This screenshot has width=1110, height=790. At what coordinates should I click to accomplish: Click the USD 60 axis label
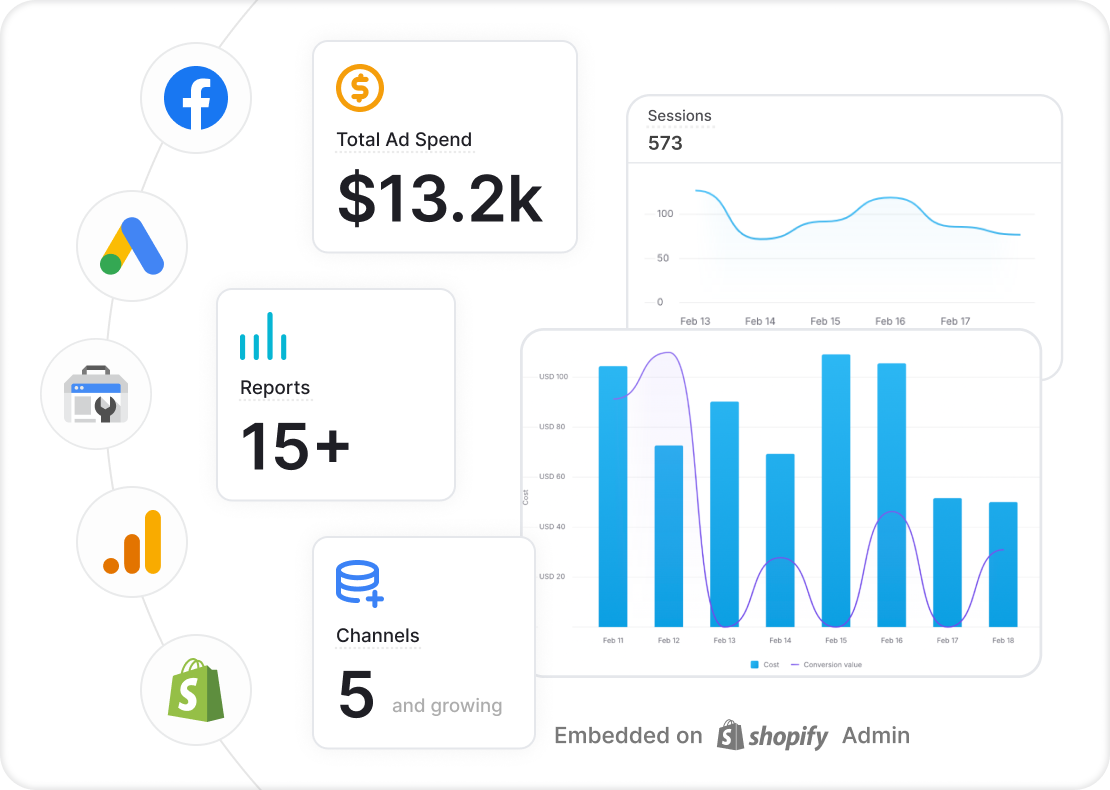coord(552,476)
